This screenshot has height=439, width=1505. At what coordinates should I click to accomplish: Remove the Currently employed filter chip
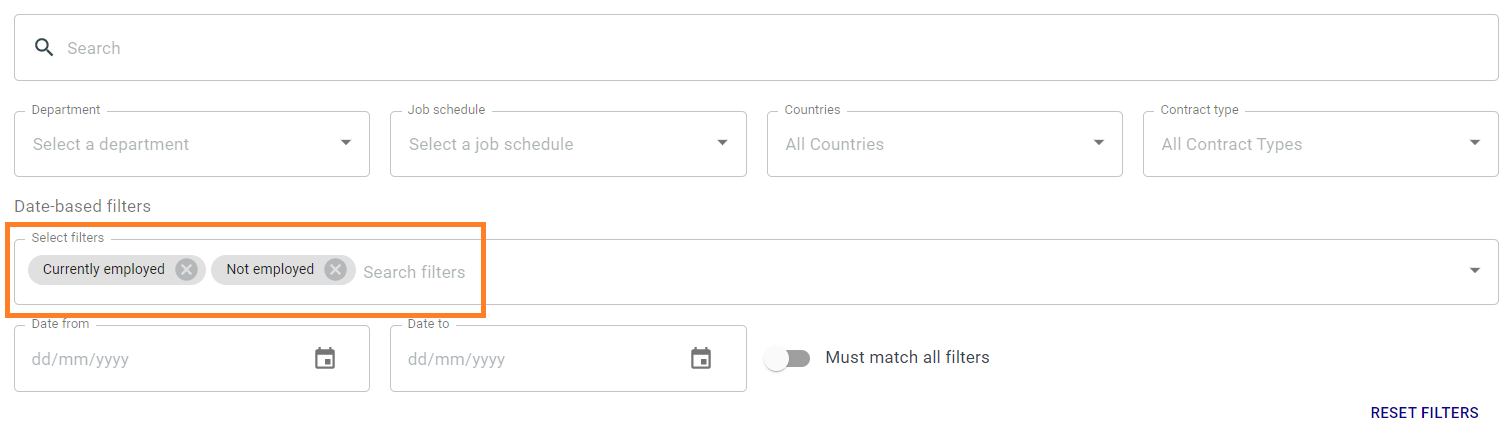186,270
